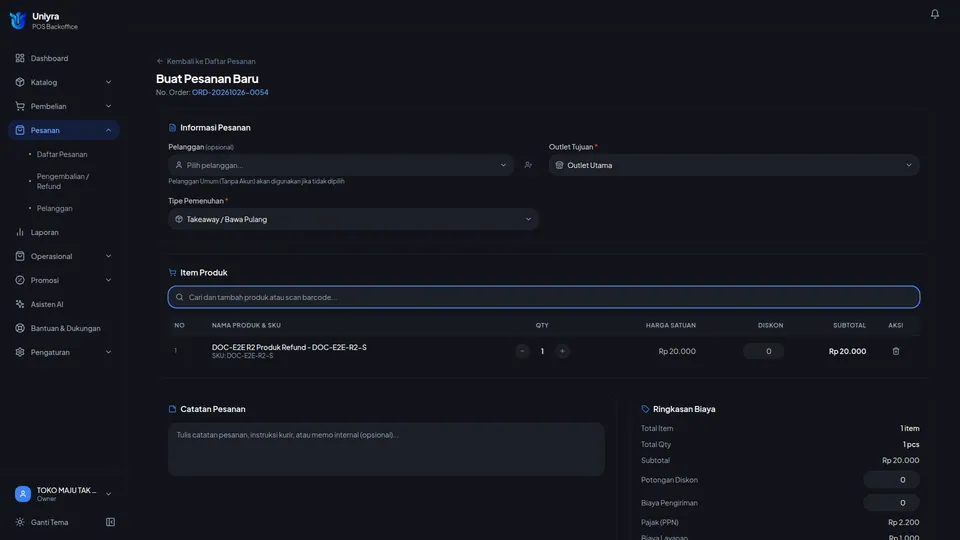Go to Dashboard menu item
The width and height of the screenshot is (960, 540).
tap(64, 58)
